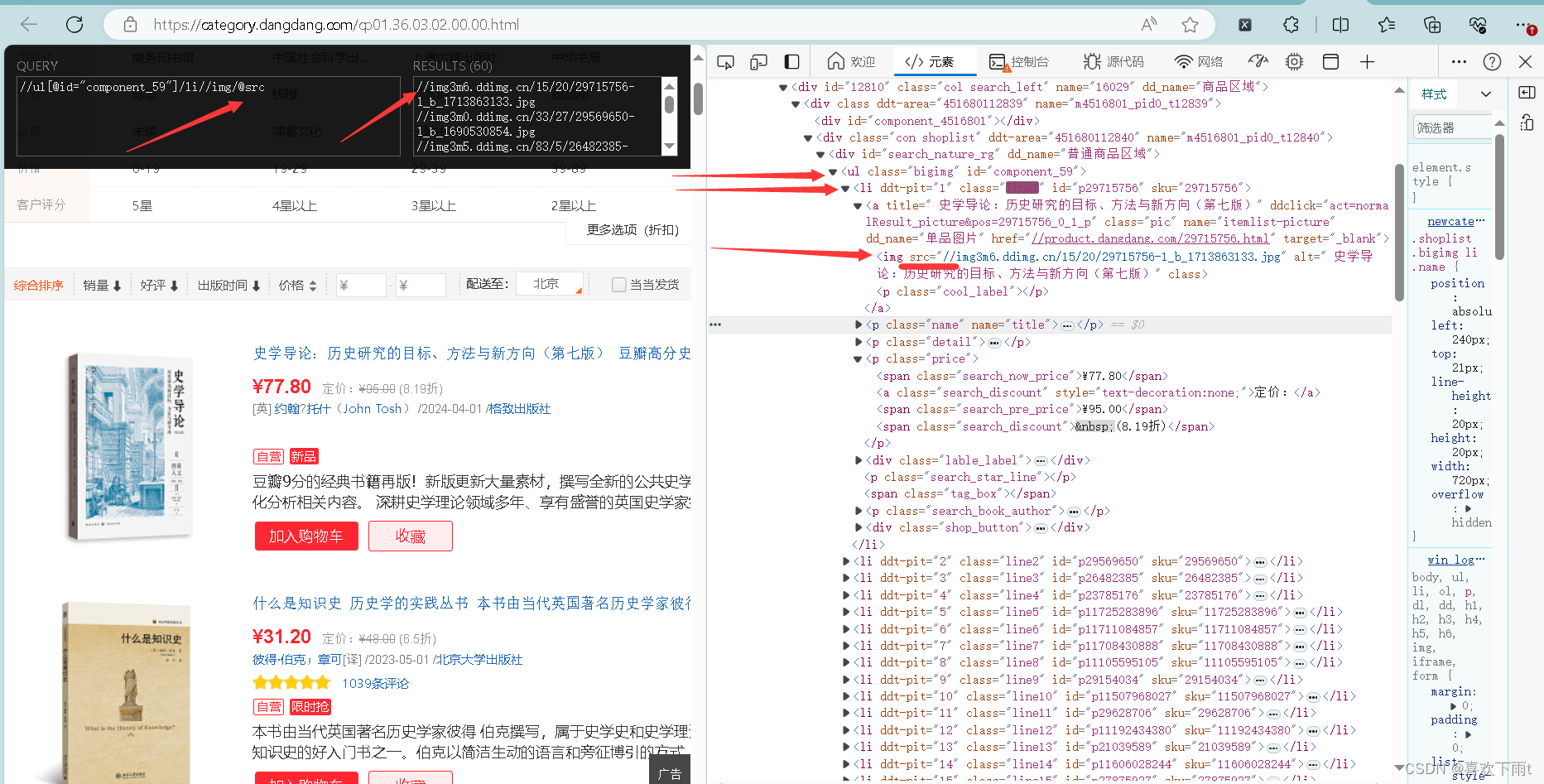Click the site lock icon in address bar
This screenshot has width=1544, height=784.
pos(130,25)
